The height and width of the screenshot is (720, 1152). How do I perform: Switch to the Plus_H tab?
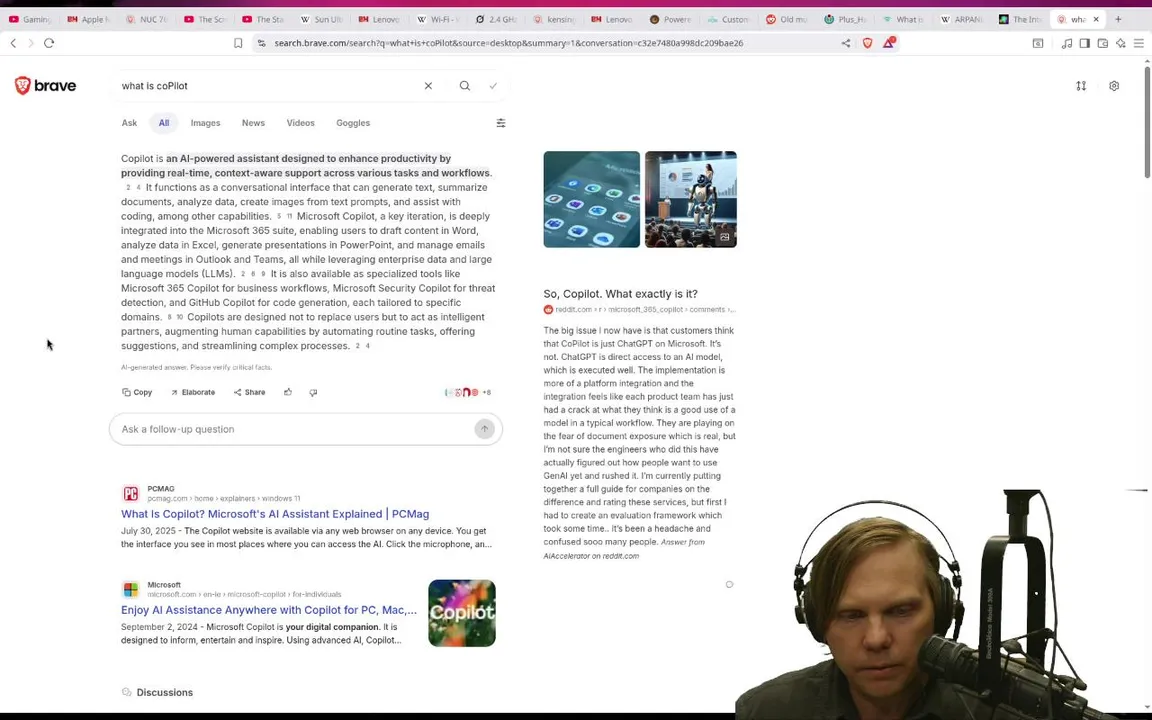(x=845, y=19)
